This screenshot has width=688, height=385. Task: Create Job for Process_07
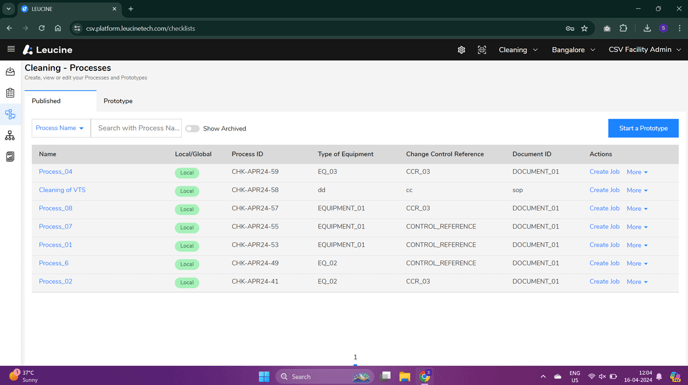tap(604, 227)
